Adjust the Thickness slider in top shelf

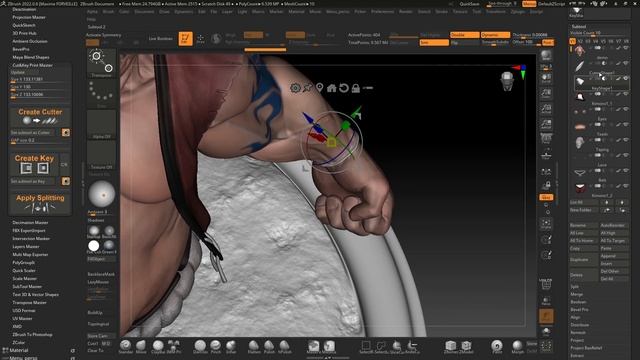[533, 35]
